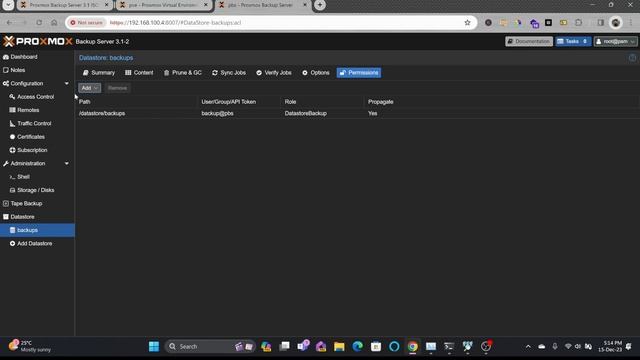Go to browser home page

pos(54,22)
